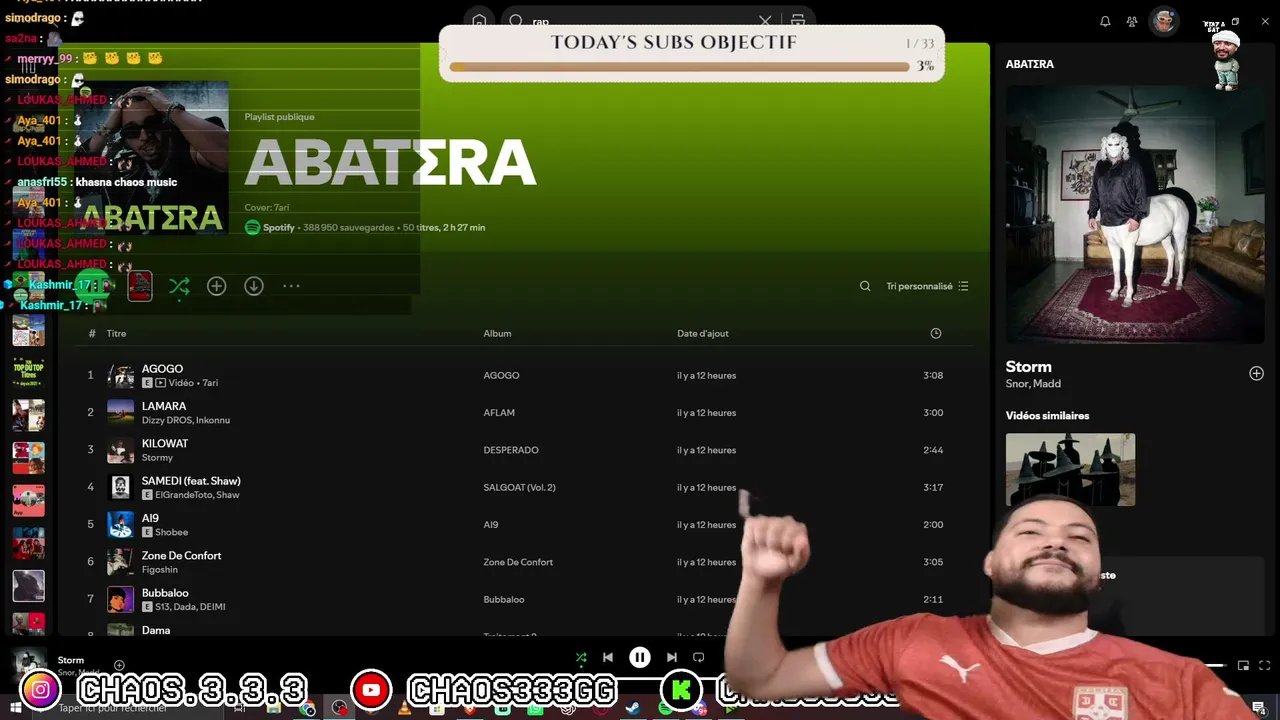Select the KILOWAT track title
Image resolution: width=1280 pixels, height=720 pixels.
(x=165, y=443)
